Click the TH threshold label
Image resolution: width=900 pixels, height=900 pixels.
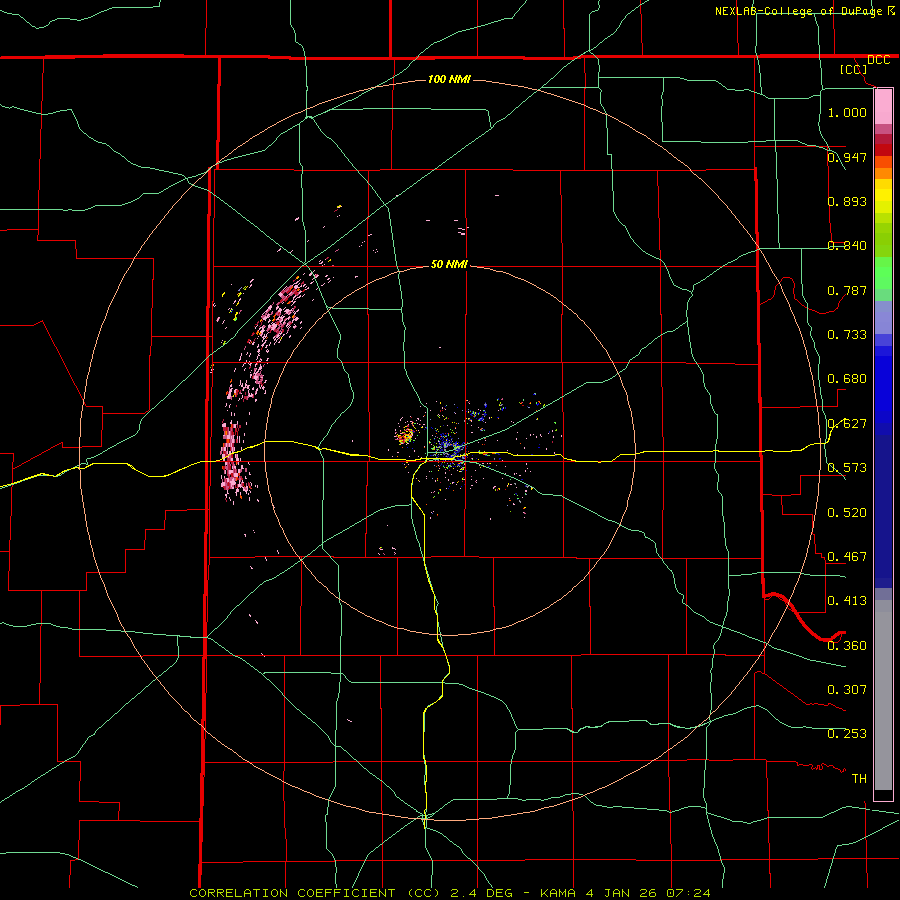859,779
